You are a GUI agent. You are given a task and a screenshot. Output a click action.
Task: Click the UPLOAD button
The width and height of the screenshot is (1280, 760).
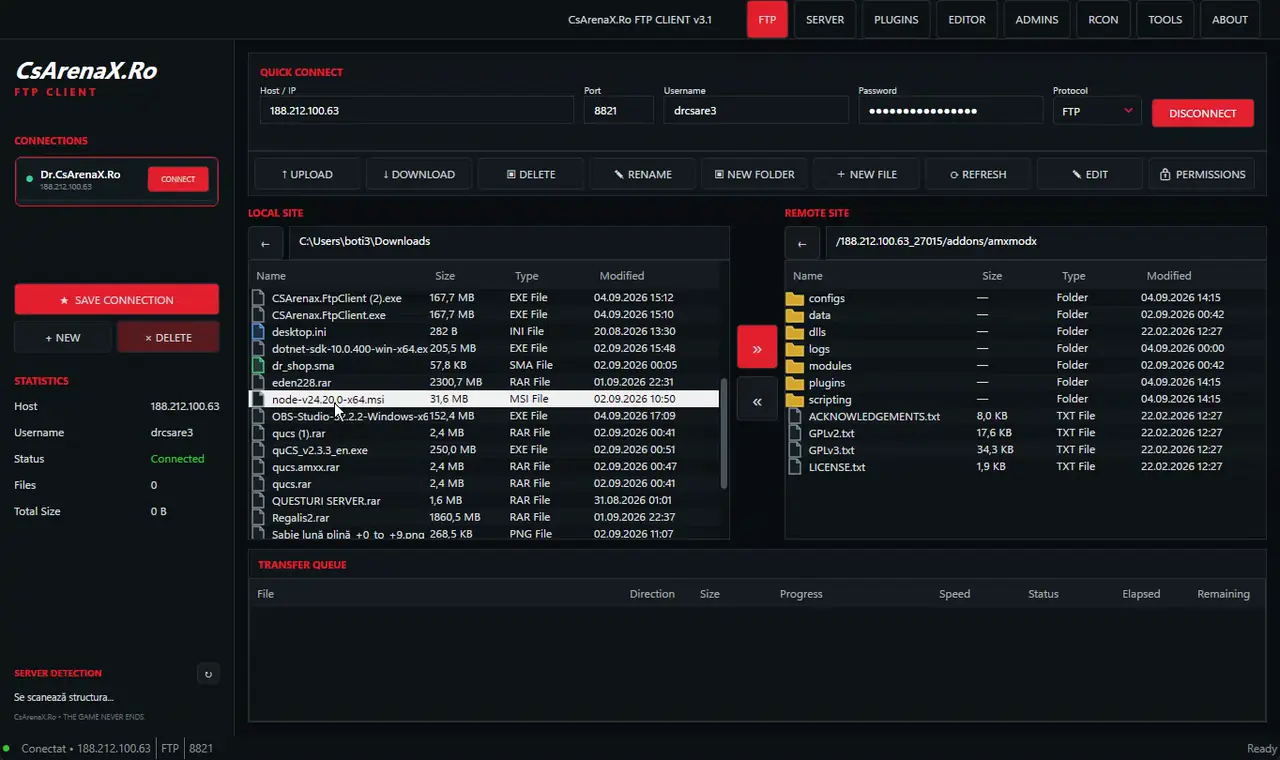[307, 174]
